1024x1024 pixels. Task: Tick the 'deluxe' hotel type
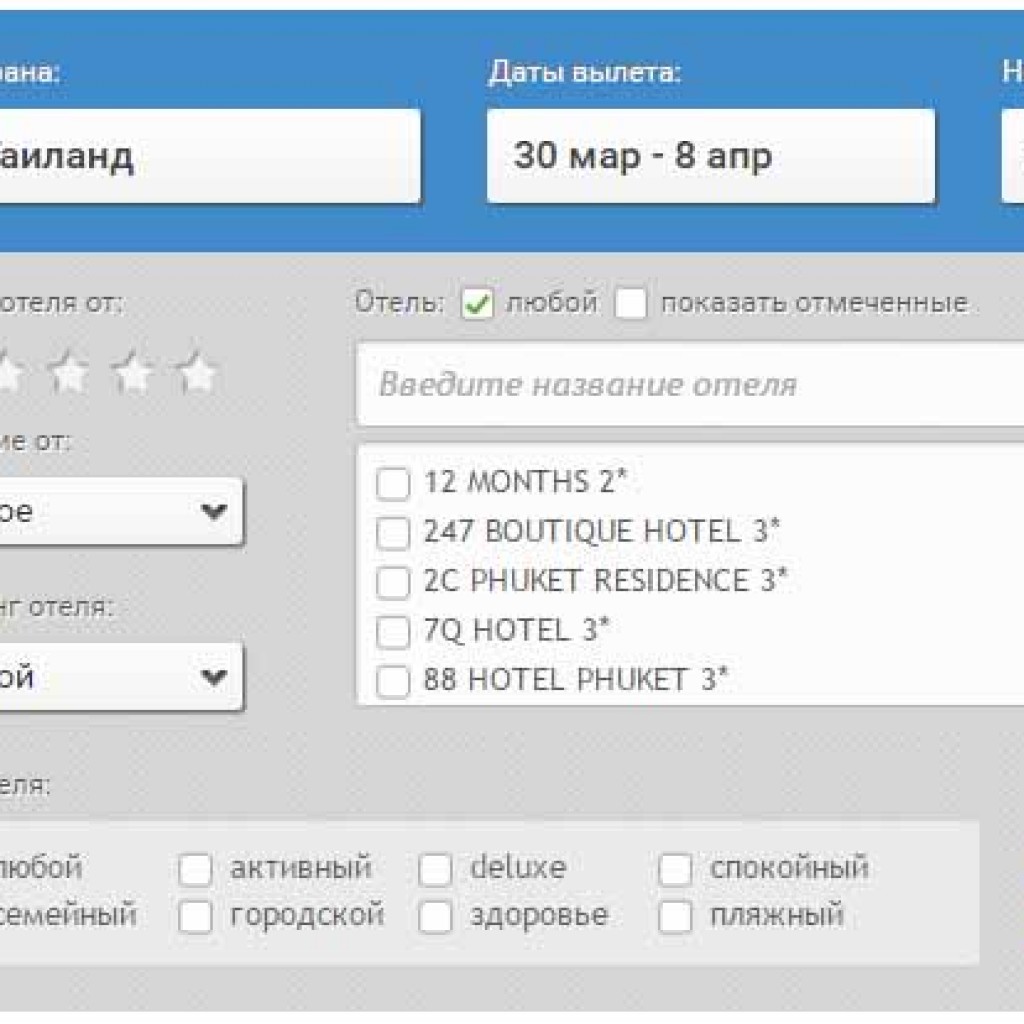click(435, 870)
